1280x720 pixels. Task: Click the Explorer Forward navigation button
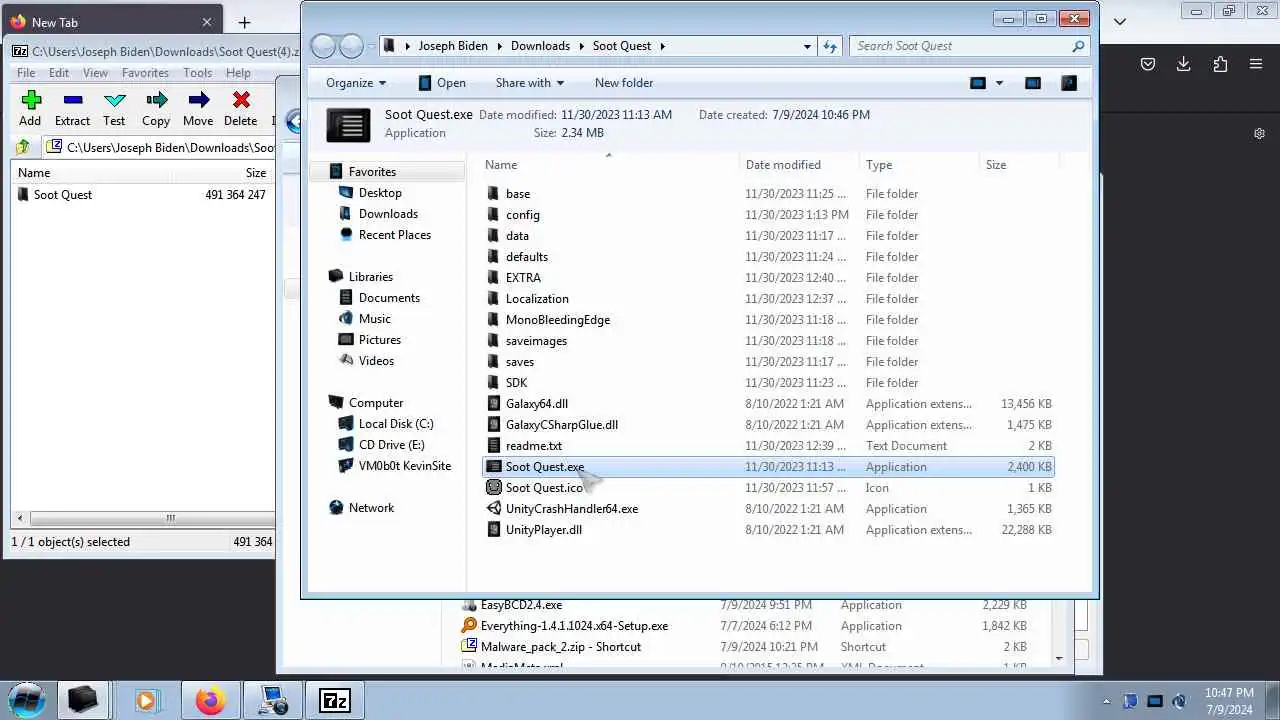point(351,46)
